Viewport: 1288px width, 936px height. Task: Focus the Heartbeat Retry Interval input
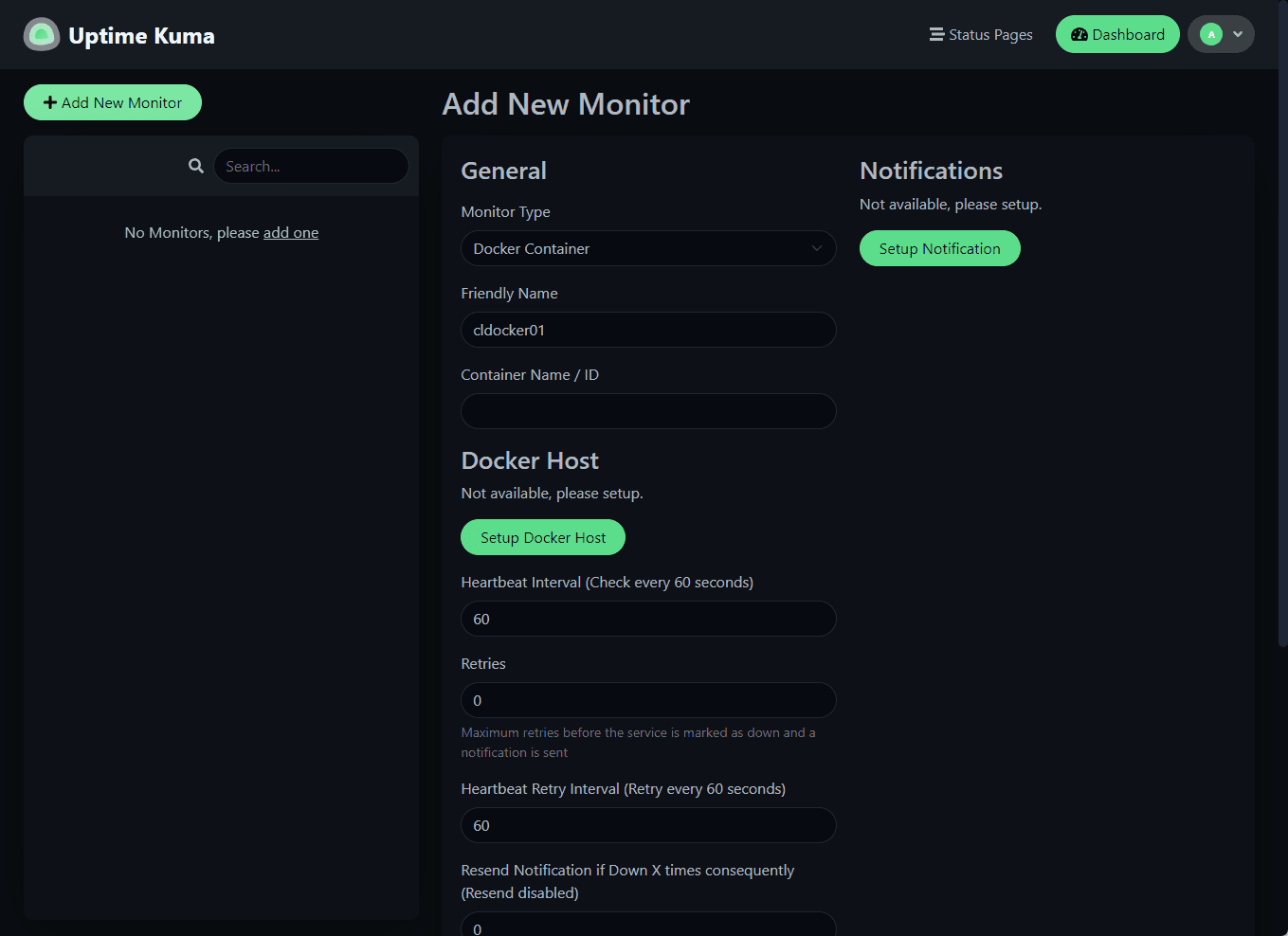tap(648, 825)
